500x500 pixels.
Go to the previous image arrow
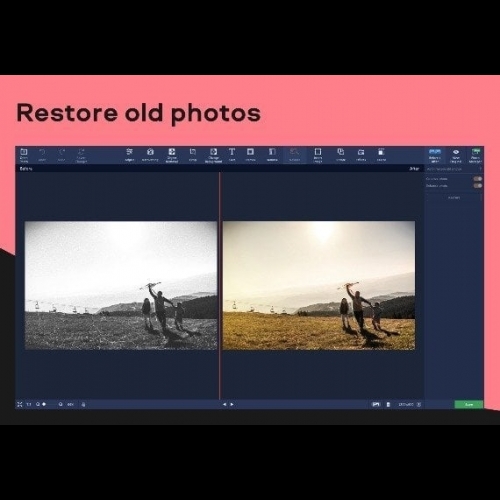point(224,404)
